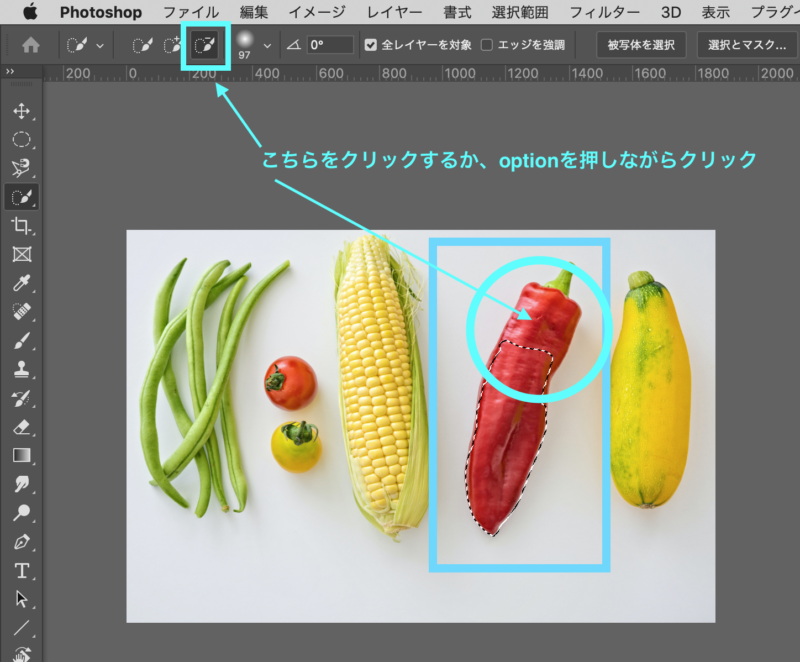Image resolution: width=800 pixels, height=662 pixels.
Task: Enable the エッジを強調 checkbox
Action: [486, 45]
